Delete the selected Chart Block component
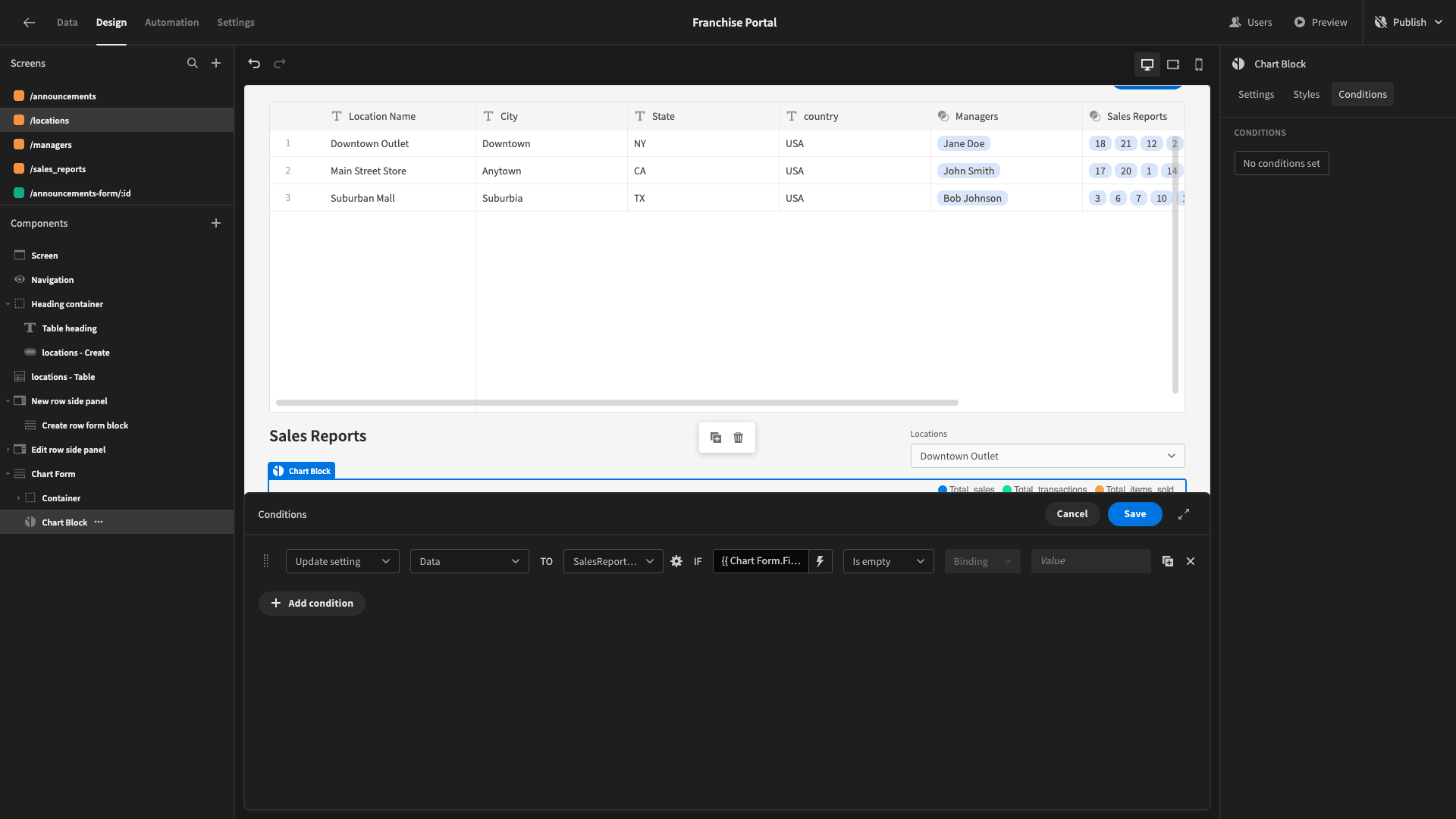Viewport: 1456px width, 819px height. pyautogui.click(x=739, y=438)
